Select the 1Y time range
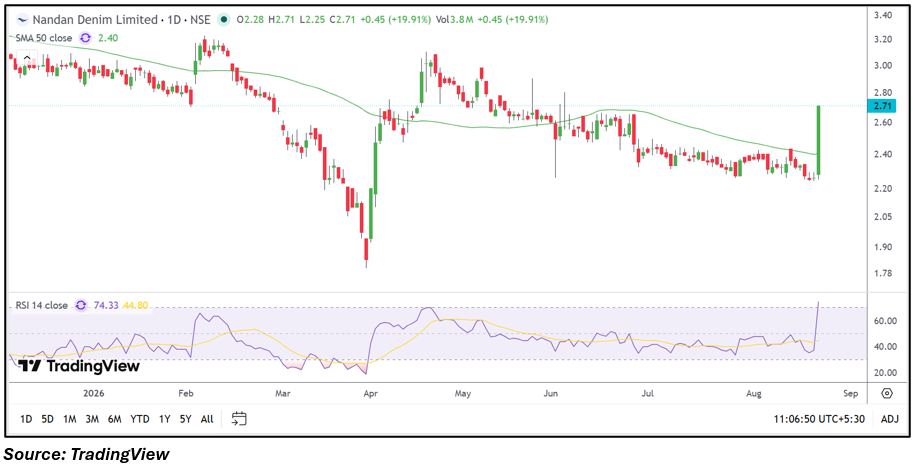 pos(165,419)
